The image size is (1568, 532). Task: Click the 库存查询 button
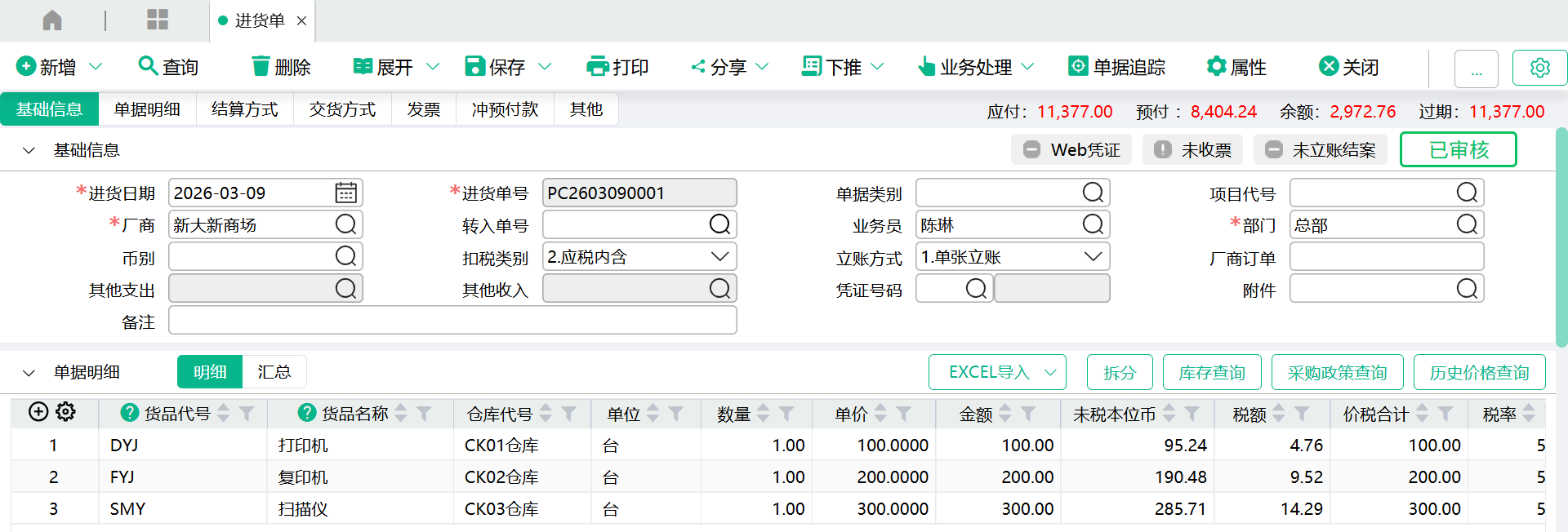click(1211, 373)
